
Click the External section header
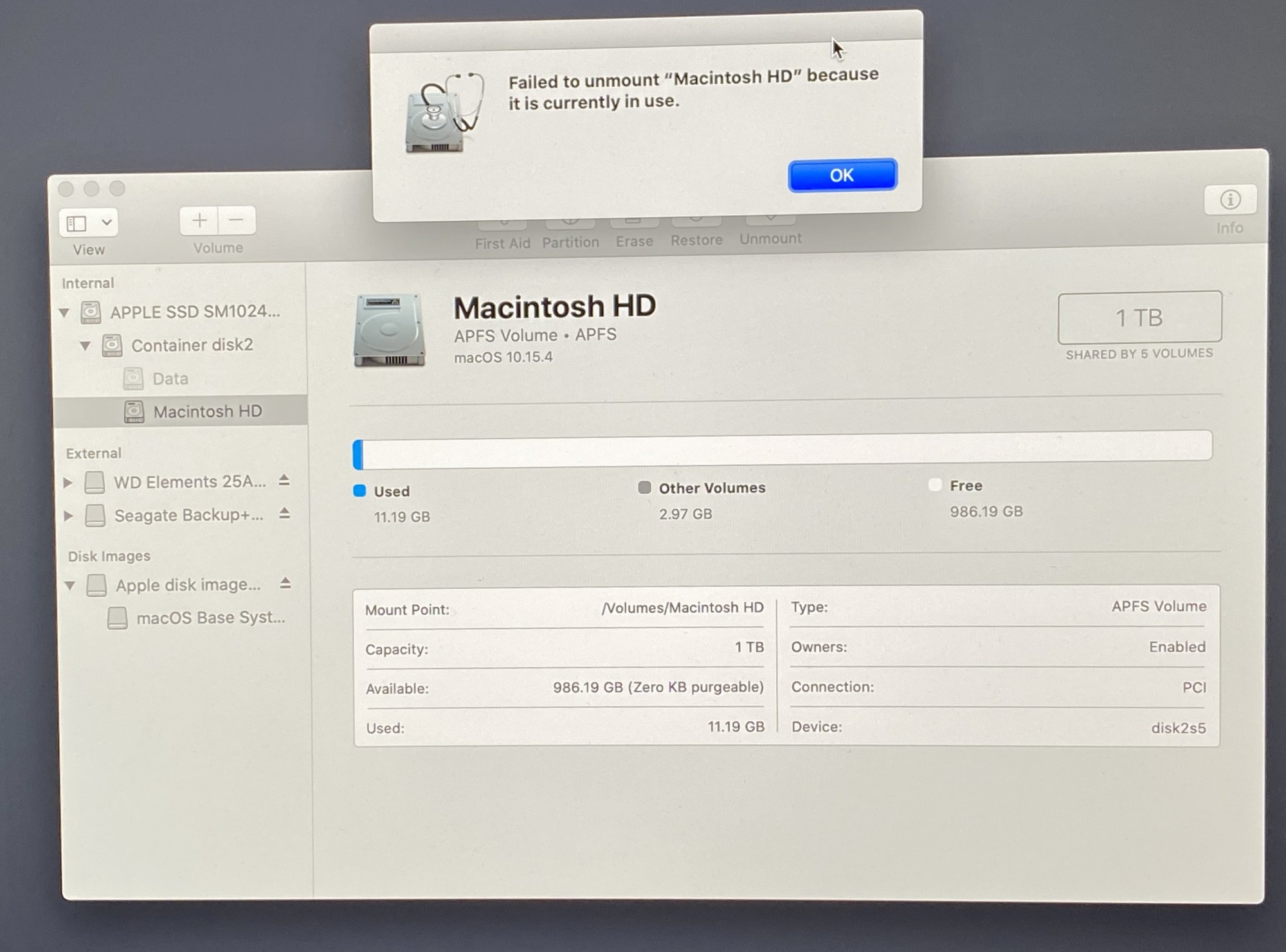(x=93, y=453)
